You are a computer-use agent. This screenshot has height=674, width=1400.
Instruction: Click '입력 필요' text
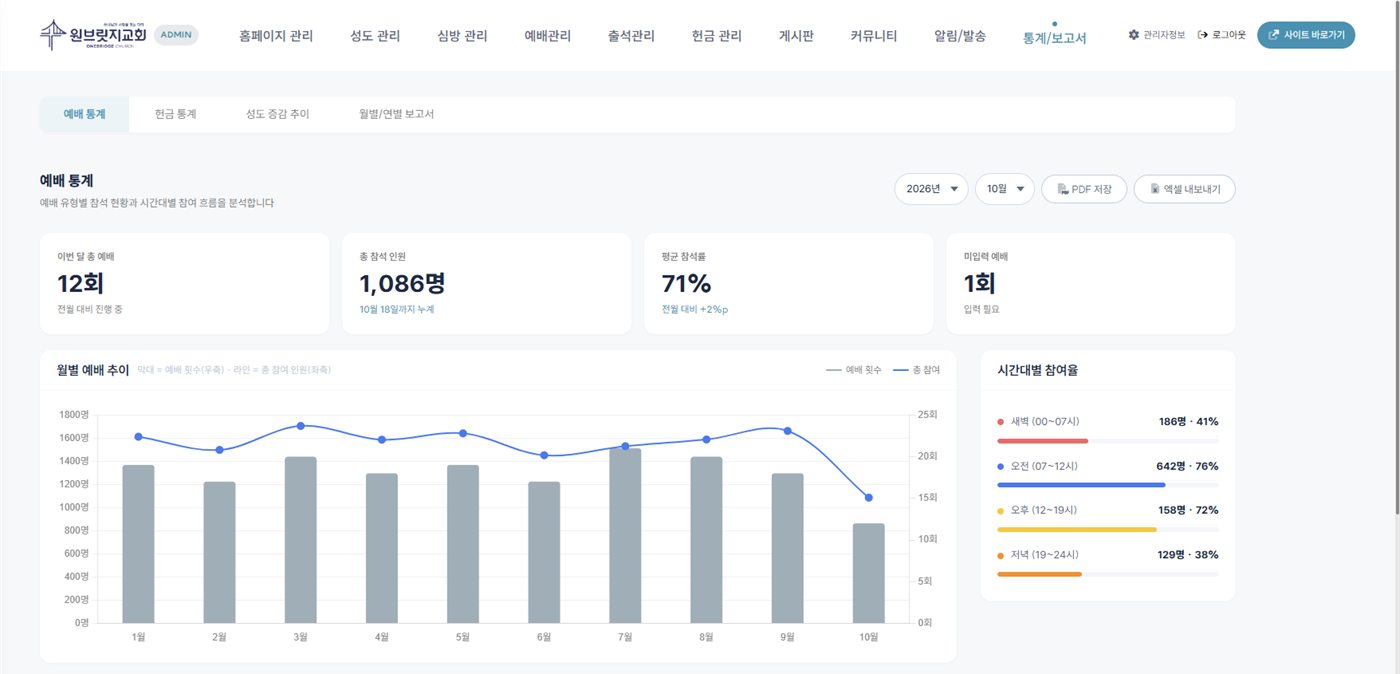coord(981,309)
